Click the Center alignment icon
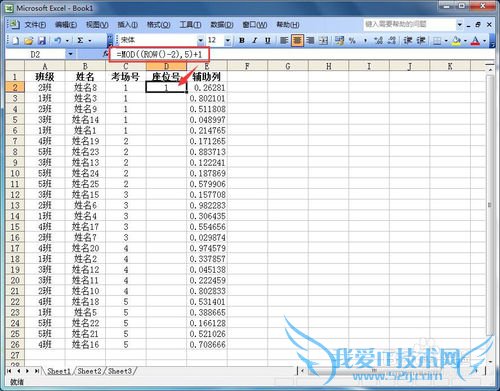The image size is (500, 391). [297, 41]
